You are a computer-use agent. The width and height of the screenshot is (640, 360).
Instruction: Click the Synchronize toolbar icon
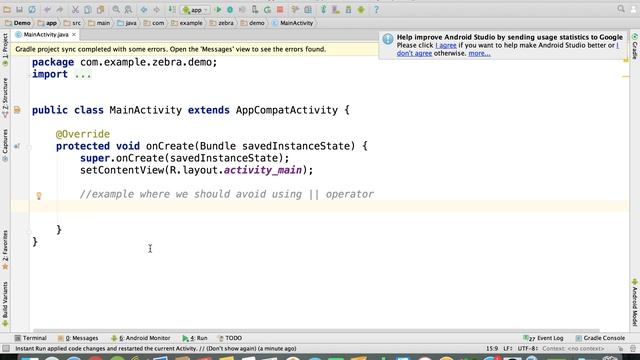[32, 9]
